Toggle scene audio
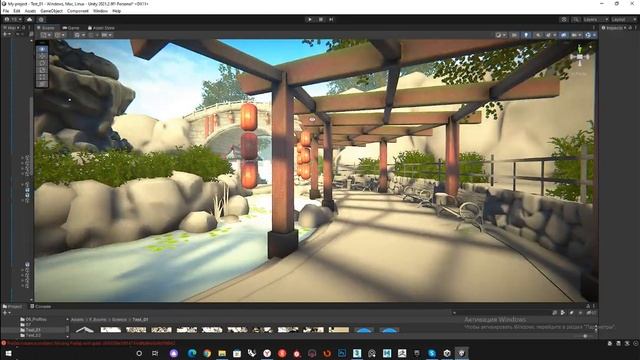Screen dimensions: 640x360 click(x=538, y=35)
